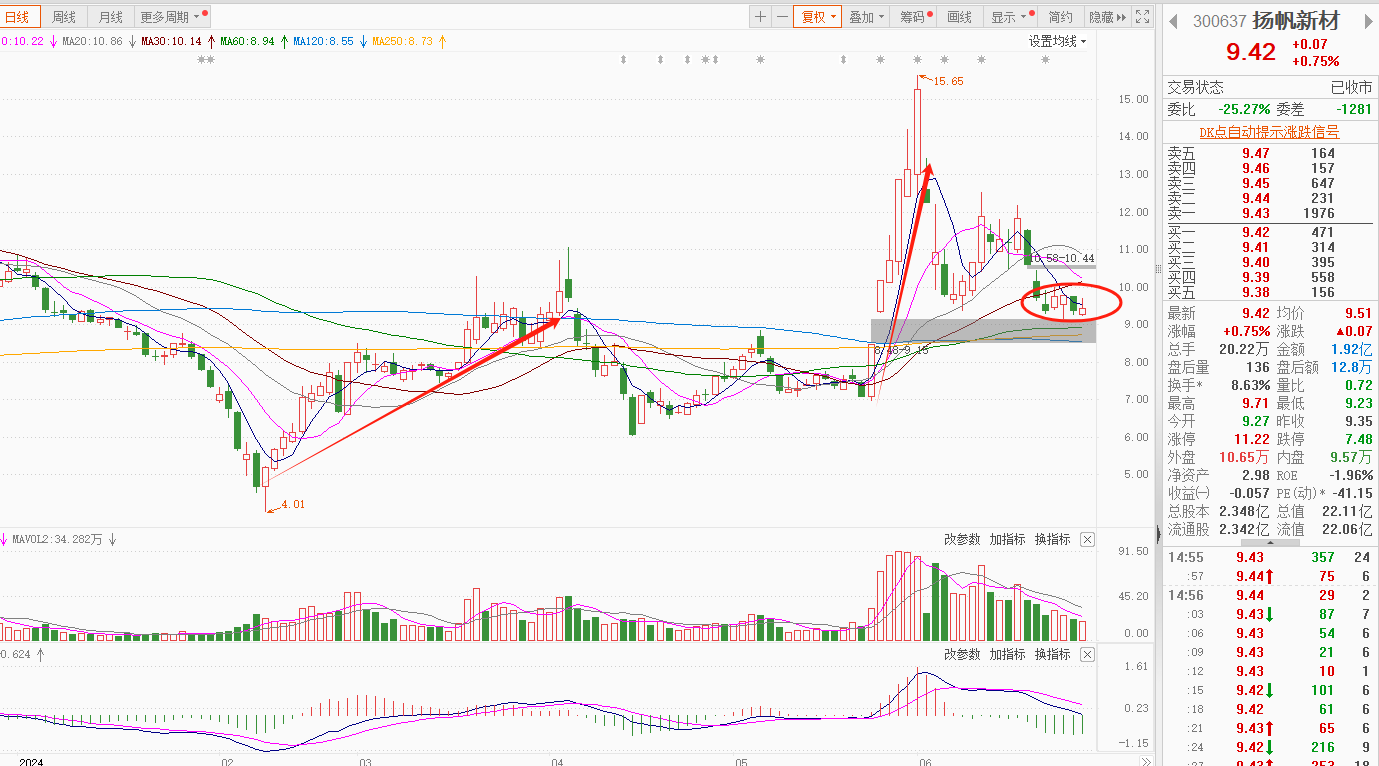Open 叠加 overlay dropdown
This screenshot has height=766, width=1379.
tap(866, 17)
